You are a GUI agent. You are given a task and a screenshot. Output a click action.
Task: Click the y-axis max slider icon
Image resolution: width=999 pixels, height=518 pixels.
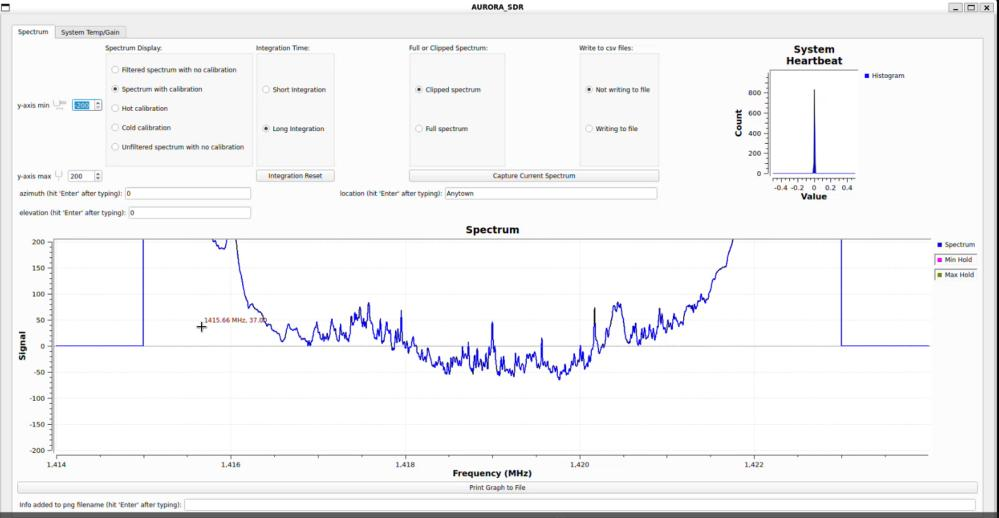point(59,175)
